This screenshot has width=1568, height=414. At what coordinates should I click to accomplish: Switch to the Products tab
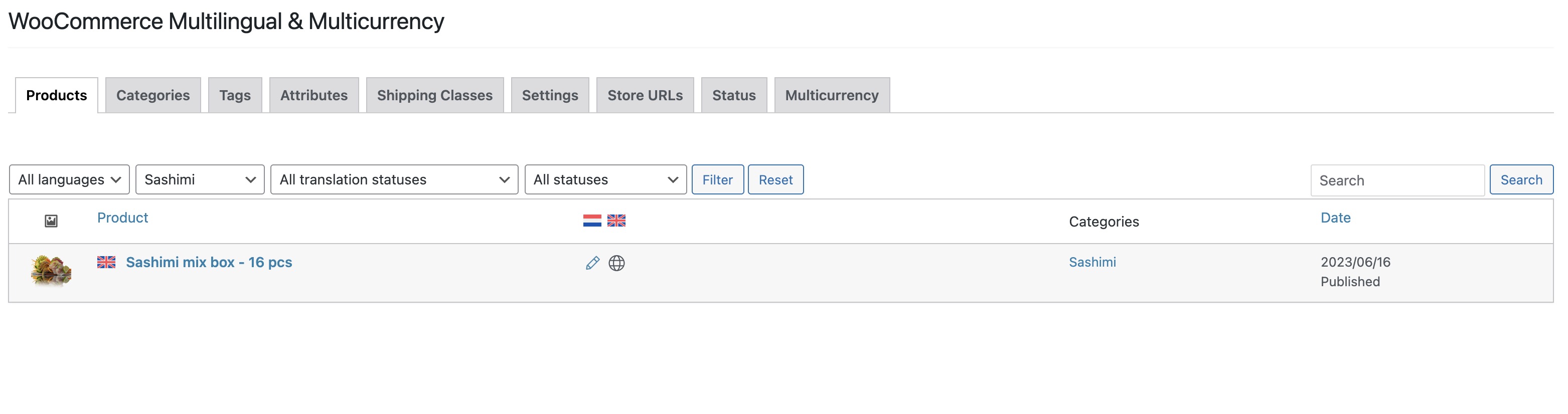point(57,95)
